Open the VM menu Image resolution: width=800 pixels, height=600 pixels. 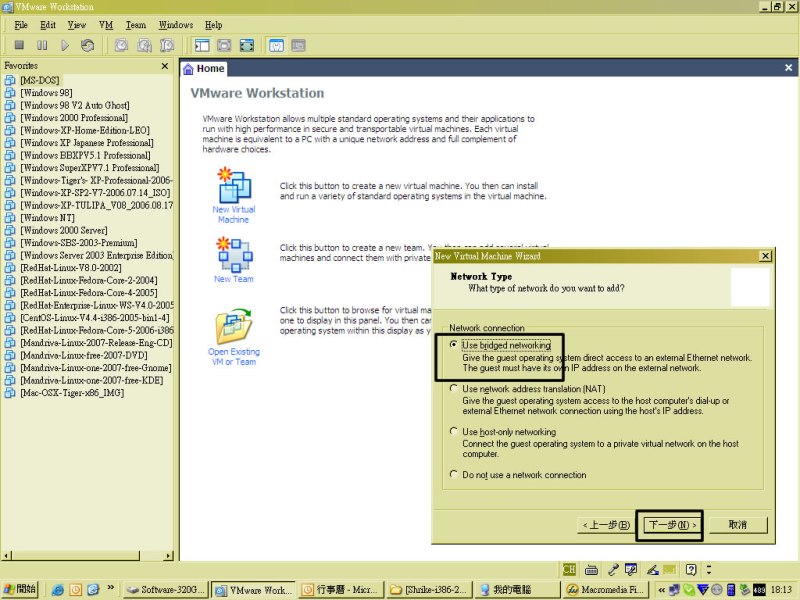106,25
